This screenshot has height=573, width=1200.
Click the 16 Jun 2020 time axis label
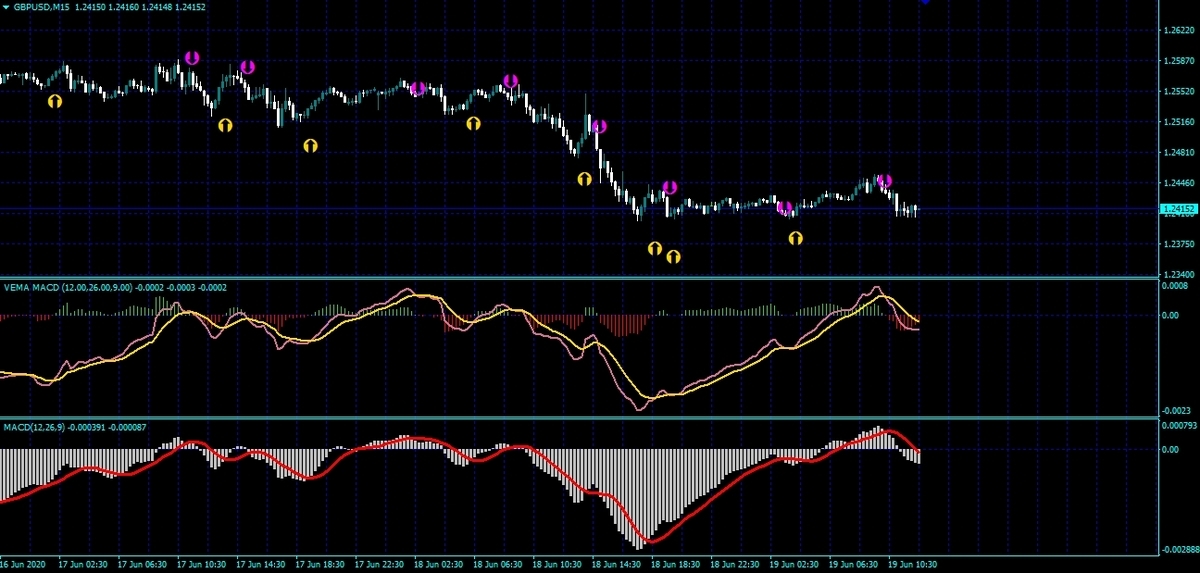tap(24, 566)
